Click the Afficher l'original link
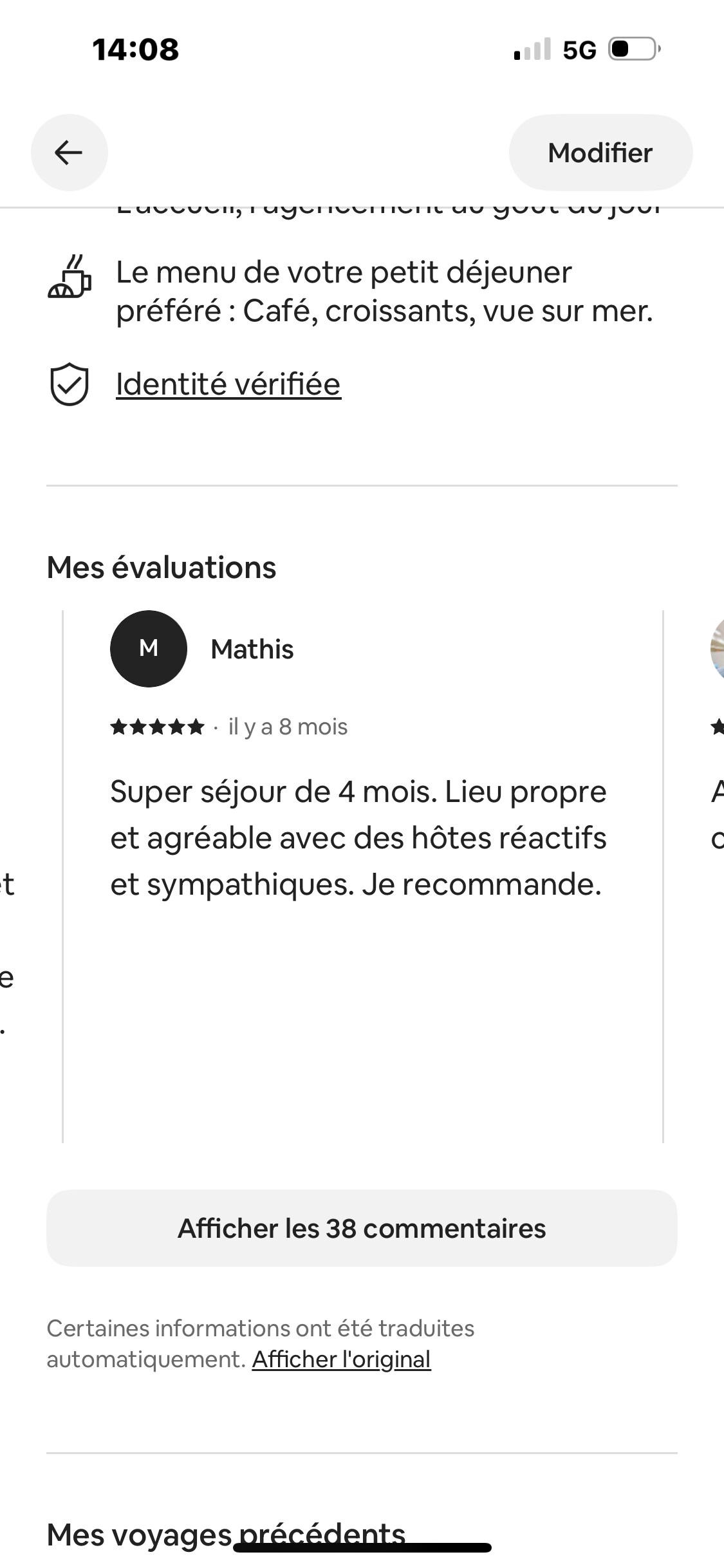This screenshot has width=724, height=1568. pos(341,1359)
